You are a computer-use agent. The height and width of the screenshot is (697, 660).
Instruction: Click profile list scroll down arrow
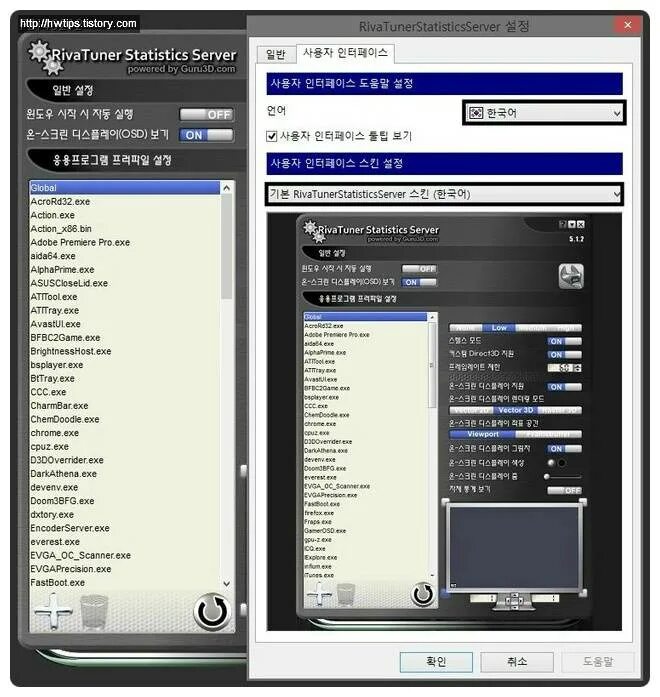click(x=227, y=583)
